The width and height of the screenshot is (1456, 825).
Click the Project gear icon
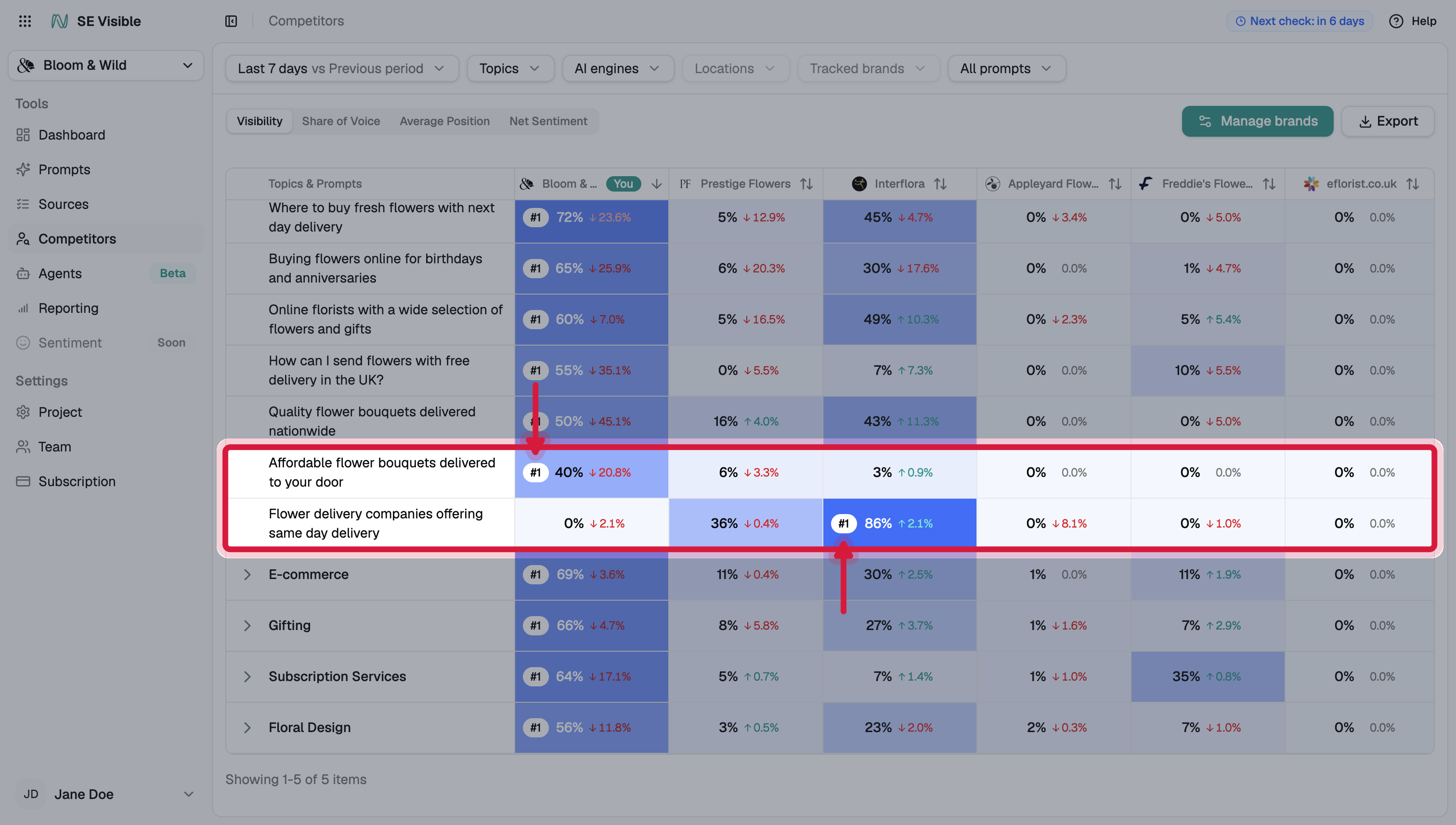point(23,412)
